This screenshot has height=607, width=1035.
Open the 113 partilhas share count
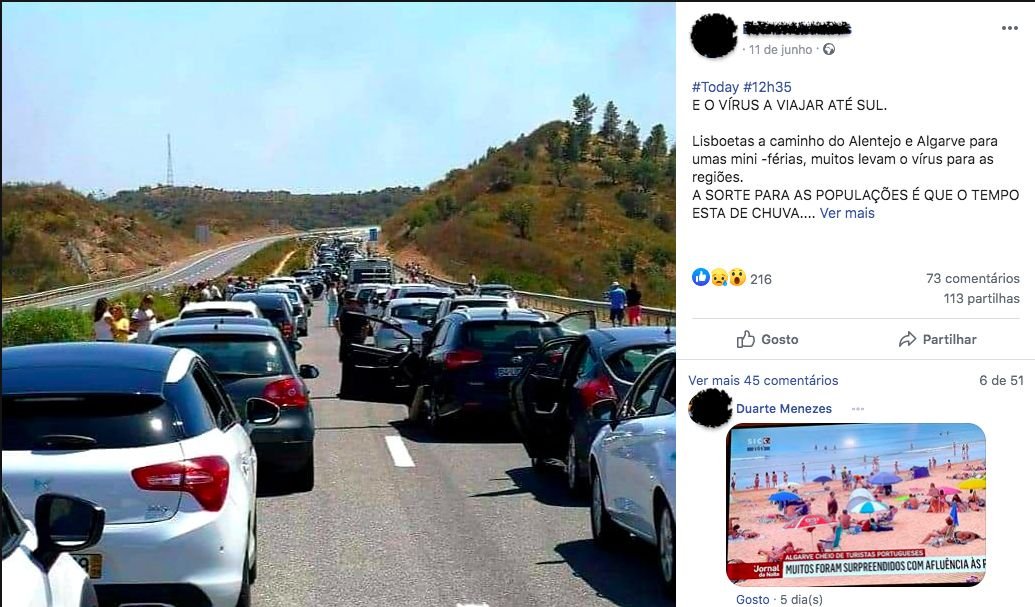(981, 298)
